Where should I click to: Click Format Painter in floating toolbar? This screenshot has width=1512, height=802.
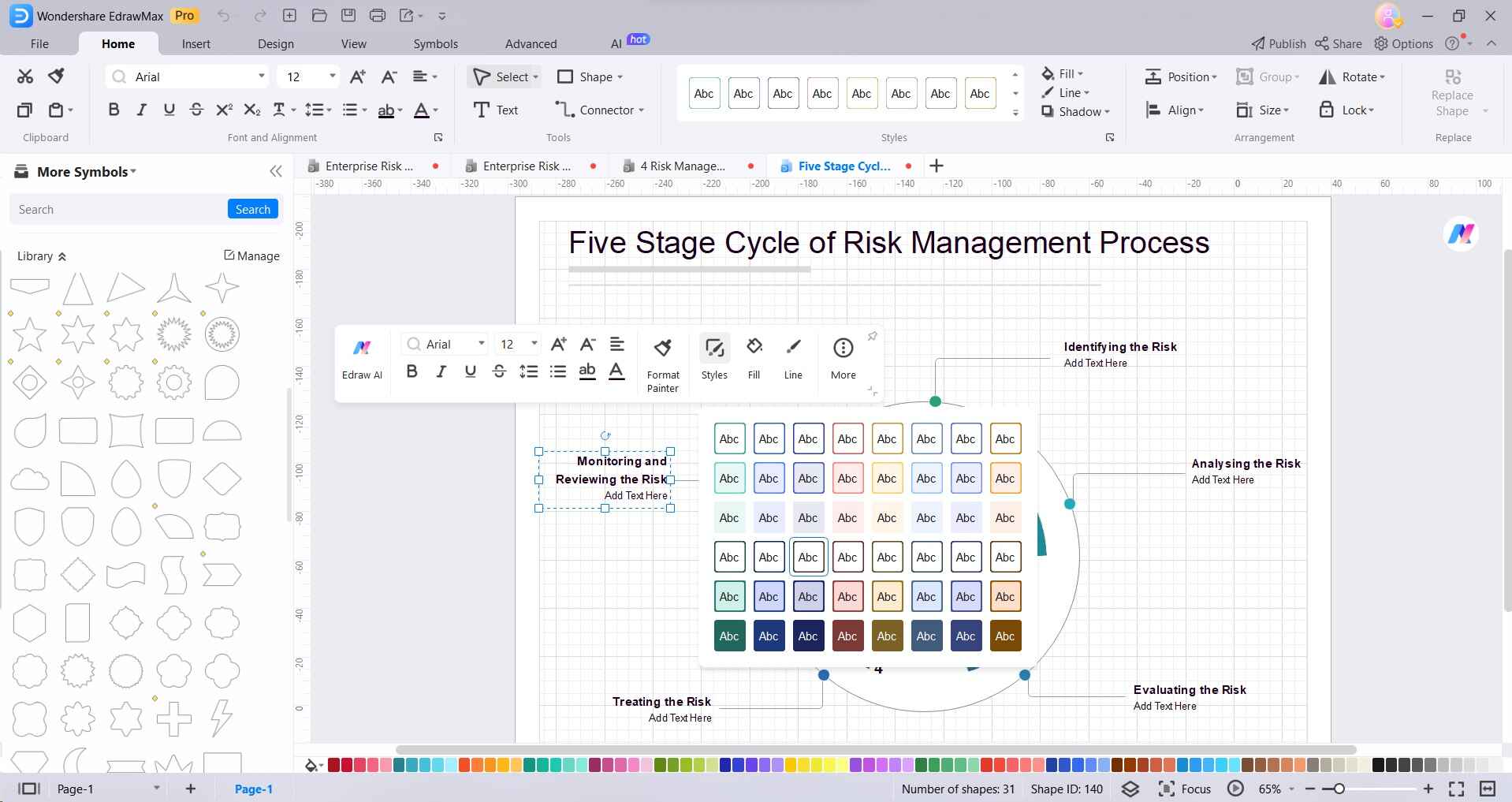click(663, 365)
